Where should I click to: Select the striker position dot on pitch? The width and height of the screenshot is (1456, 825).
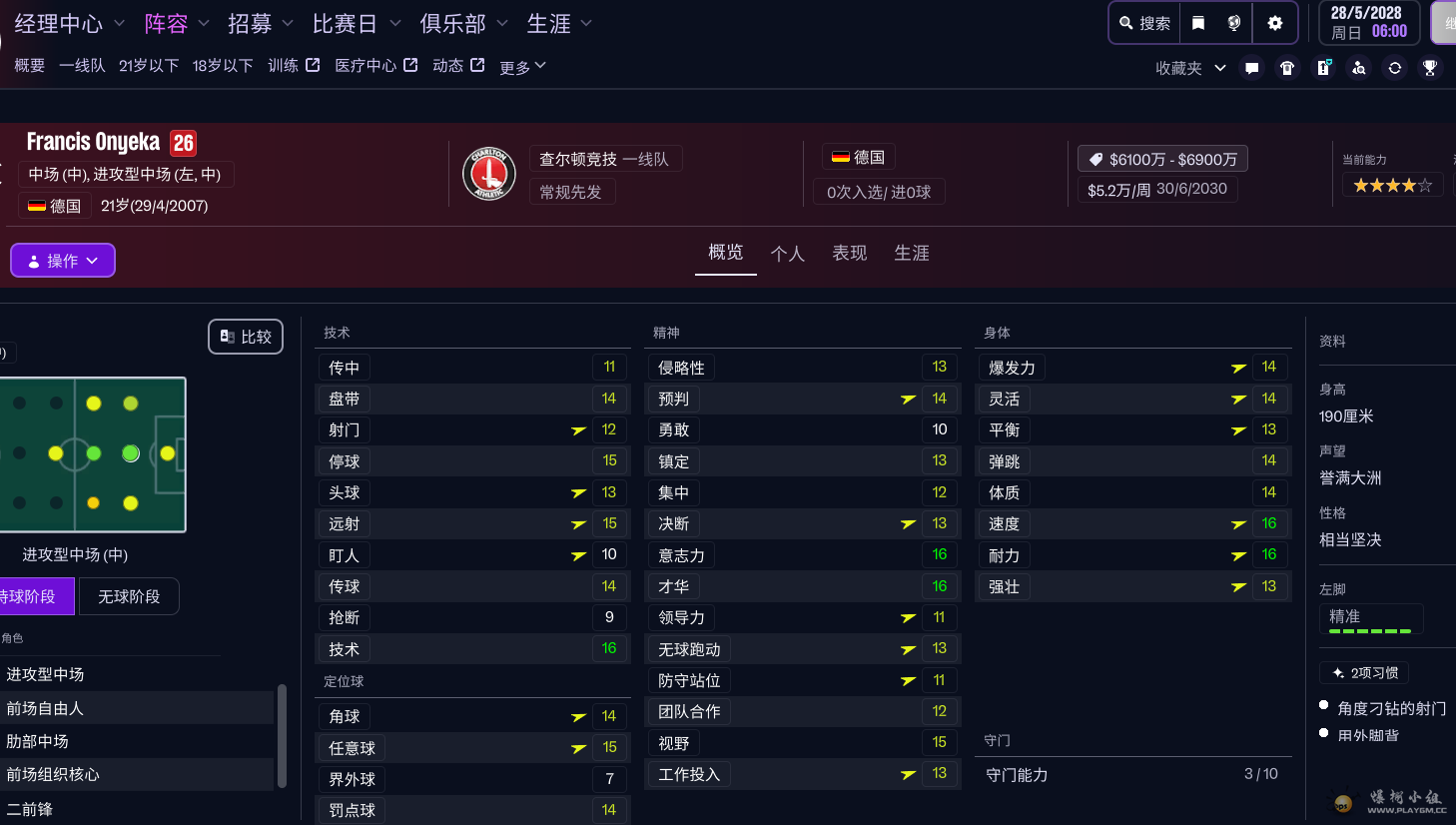pyautogui.click(x=168, y=453)
